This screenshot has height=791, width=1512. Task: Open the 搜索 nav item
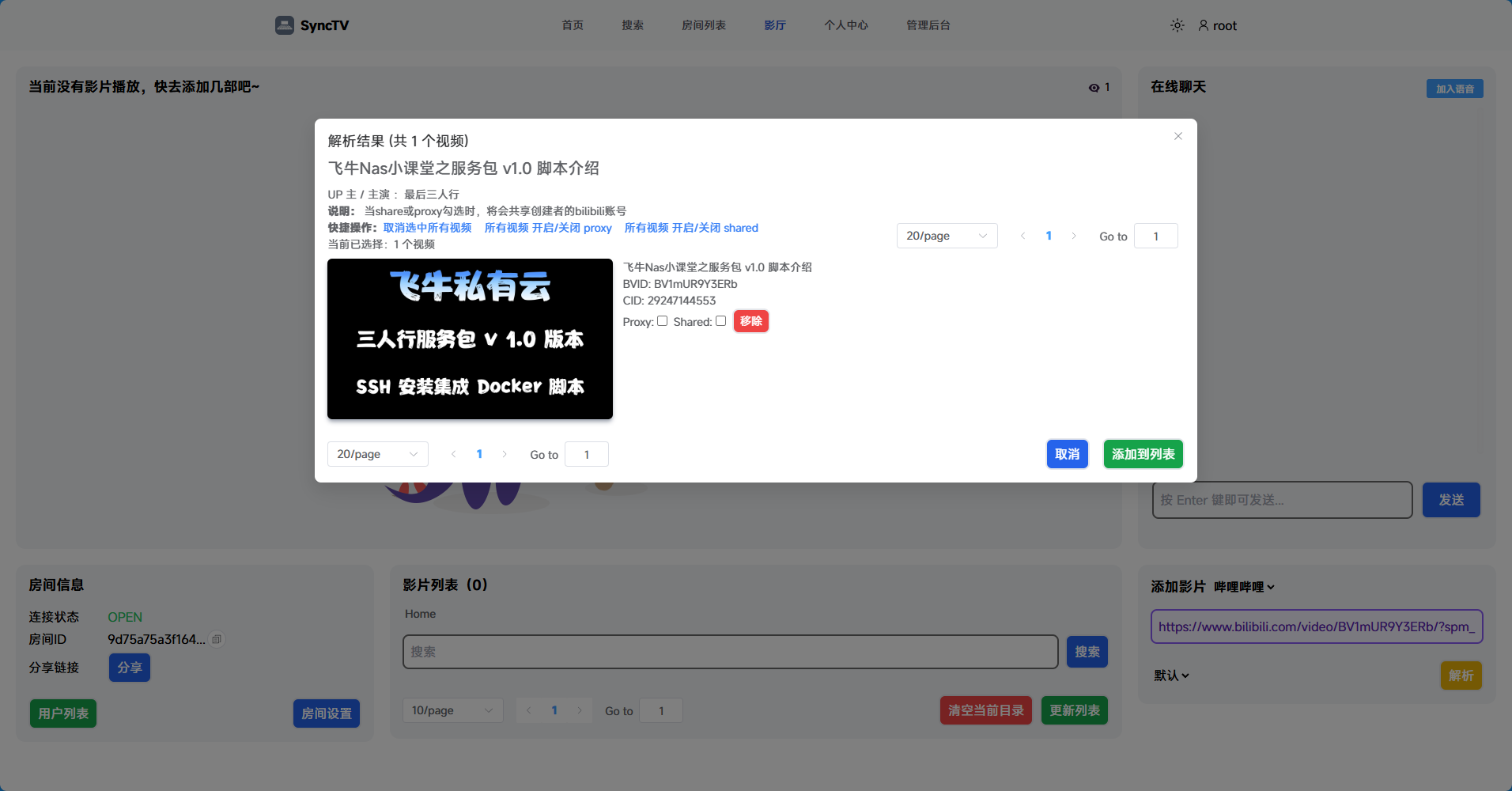pyautogui.click(x=633, y=25)
